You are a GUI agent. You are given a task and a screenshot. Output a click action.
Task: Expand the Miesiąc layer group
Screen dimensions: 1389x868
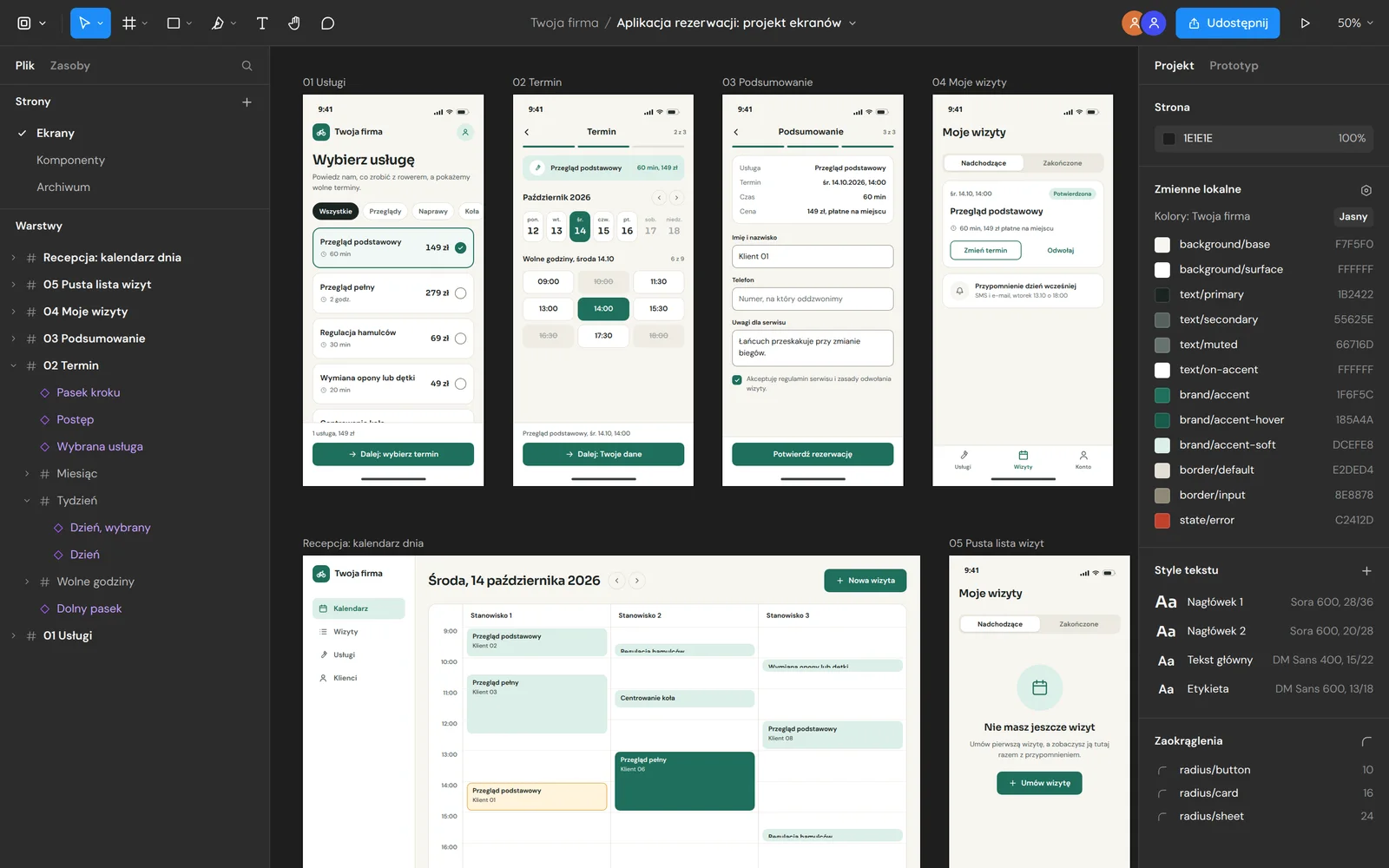click(27, 474)
